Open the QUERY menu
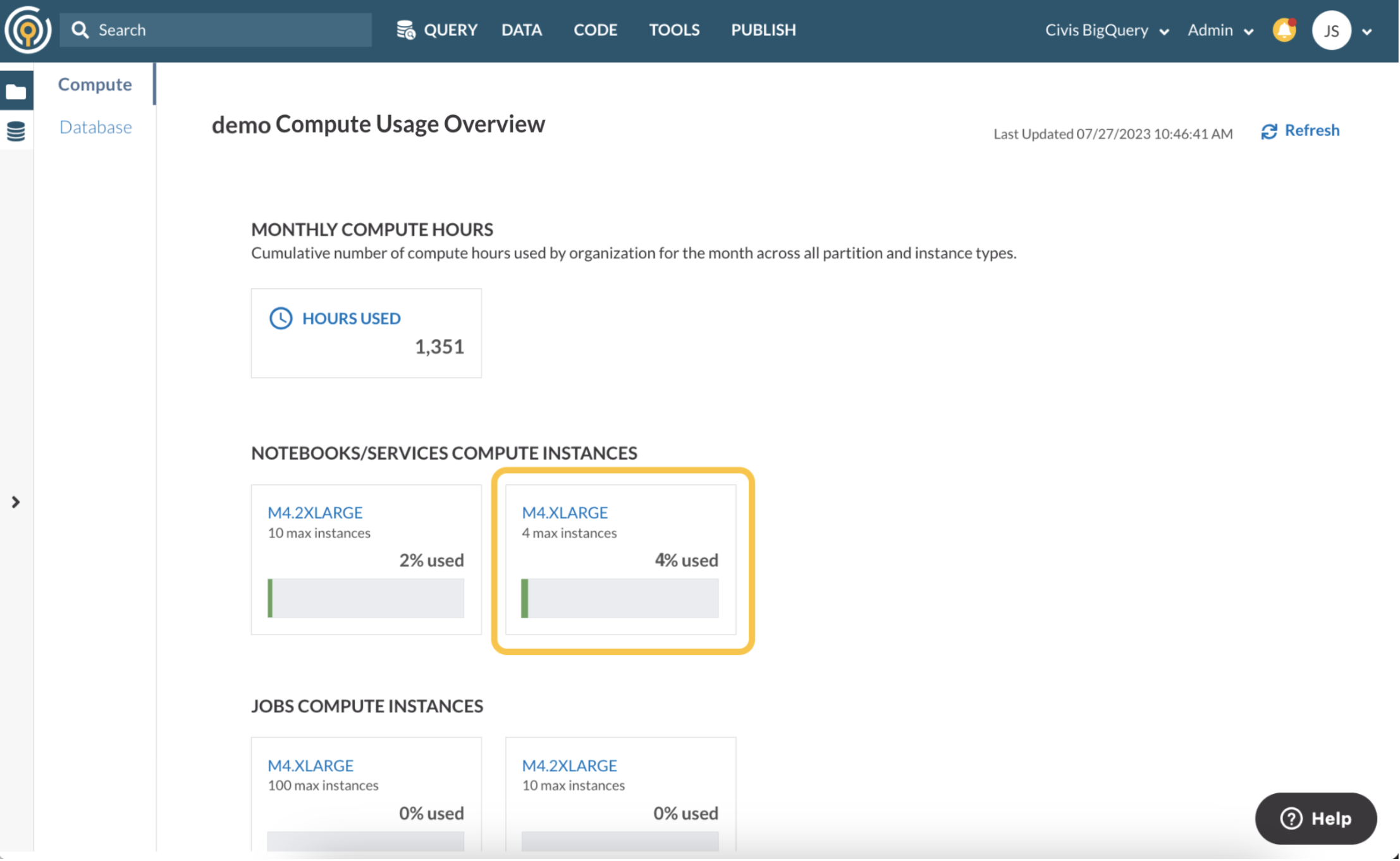This screenshot has height=861, width=1400. 437,30
